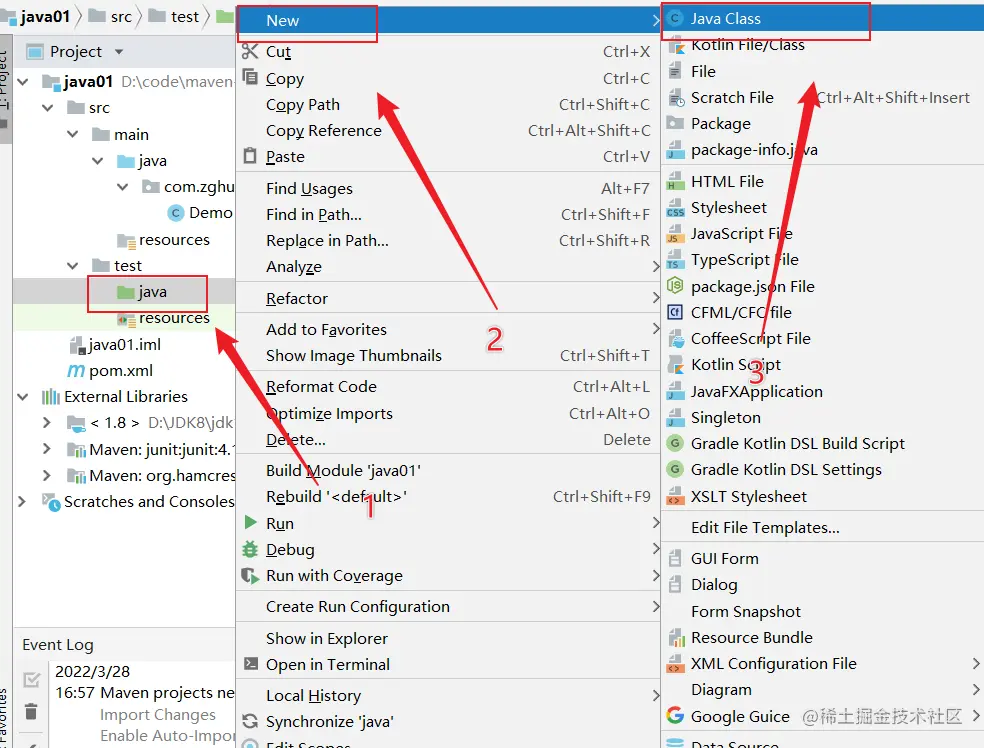Open the Analyze submenu
This screenshot has height=748, width=984.
pyautogui.click(x=448, y=267)
